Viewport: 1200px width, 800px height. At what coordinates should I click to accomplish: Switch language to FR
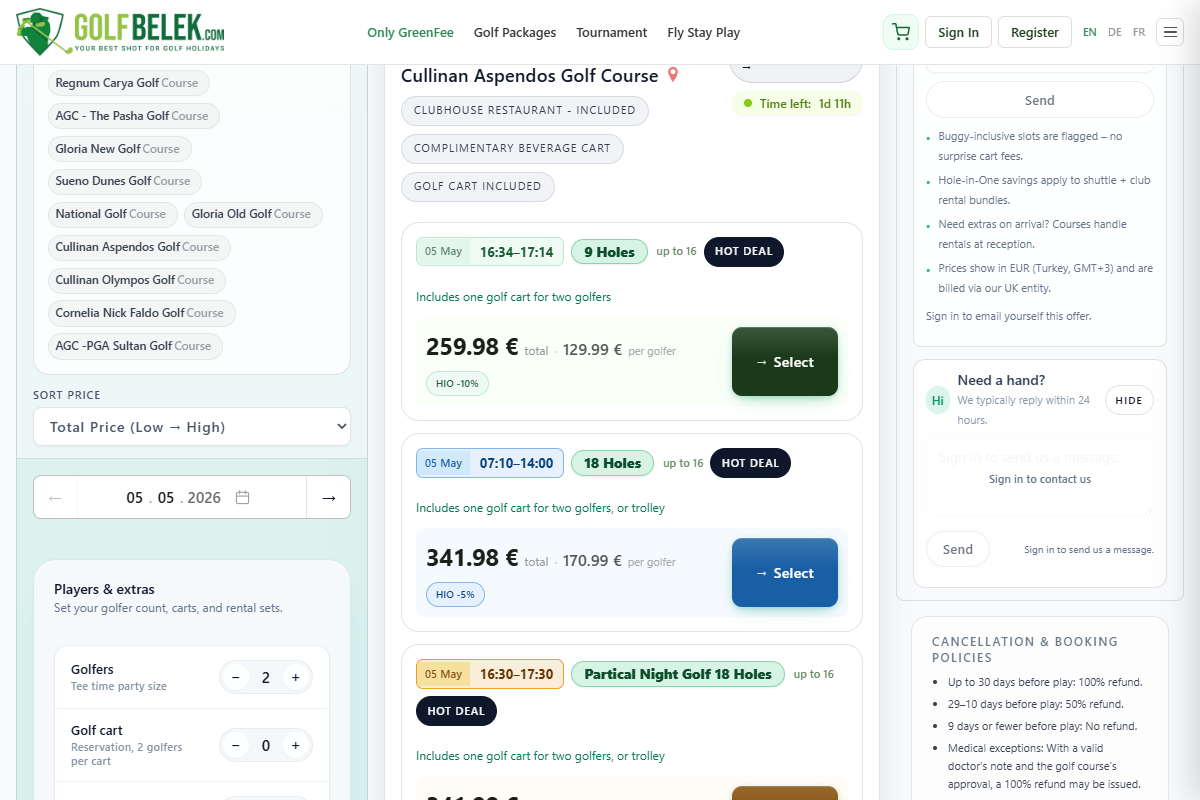(1139, 32)
